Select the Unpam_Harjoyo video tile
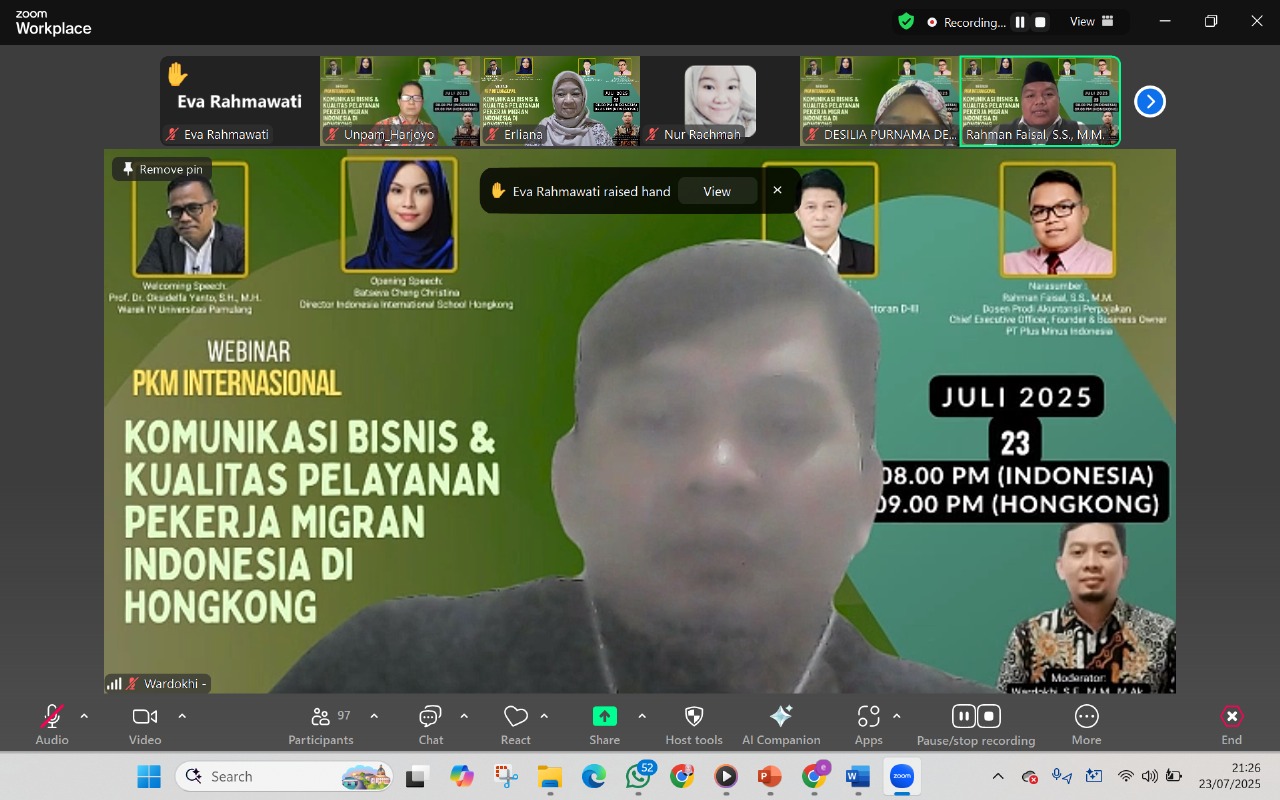The height and width of the screenshot is (800, 1280). coord(400,101)
